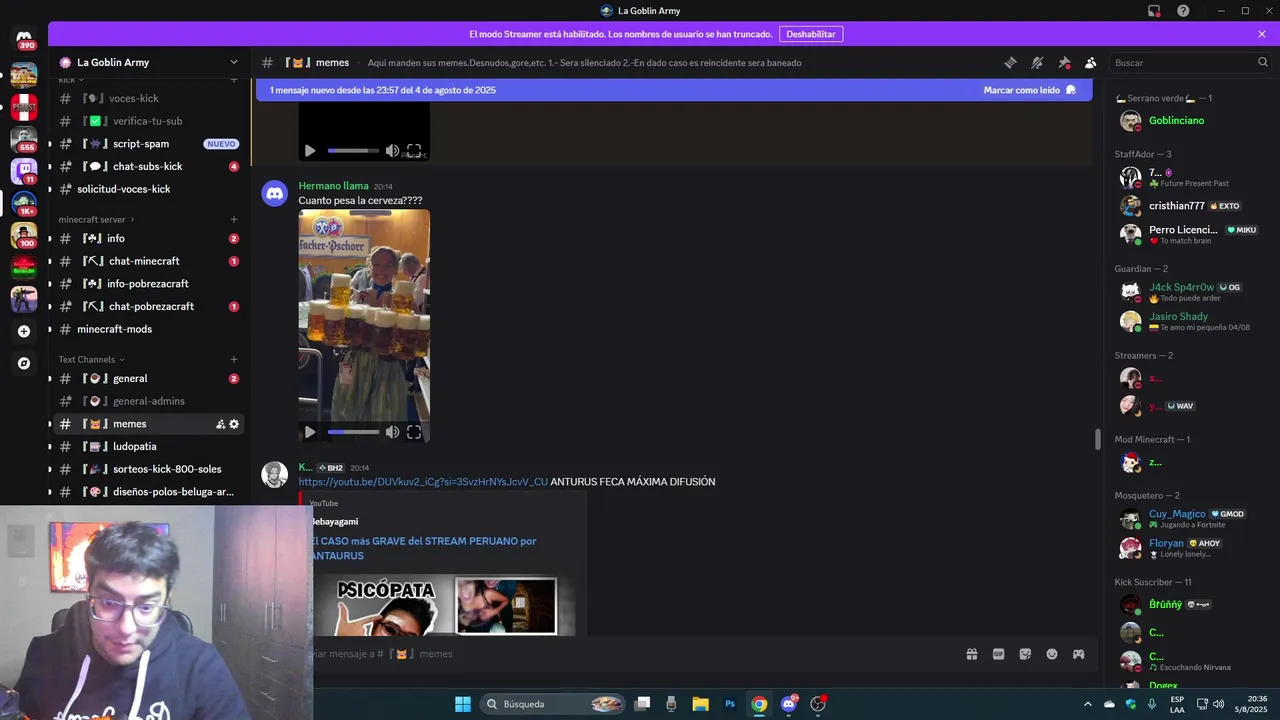Open Discover servers compass icon
Image resolution: width=1280 pixels, height=720 pixels.
24,364
